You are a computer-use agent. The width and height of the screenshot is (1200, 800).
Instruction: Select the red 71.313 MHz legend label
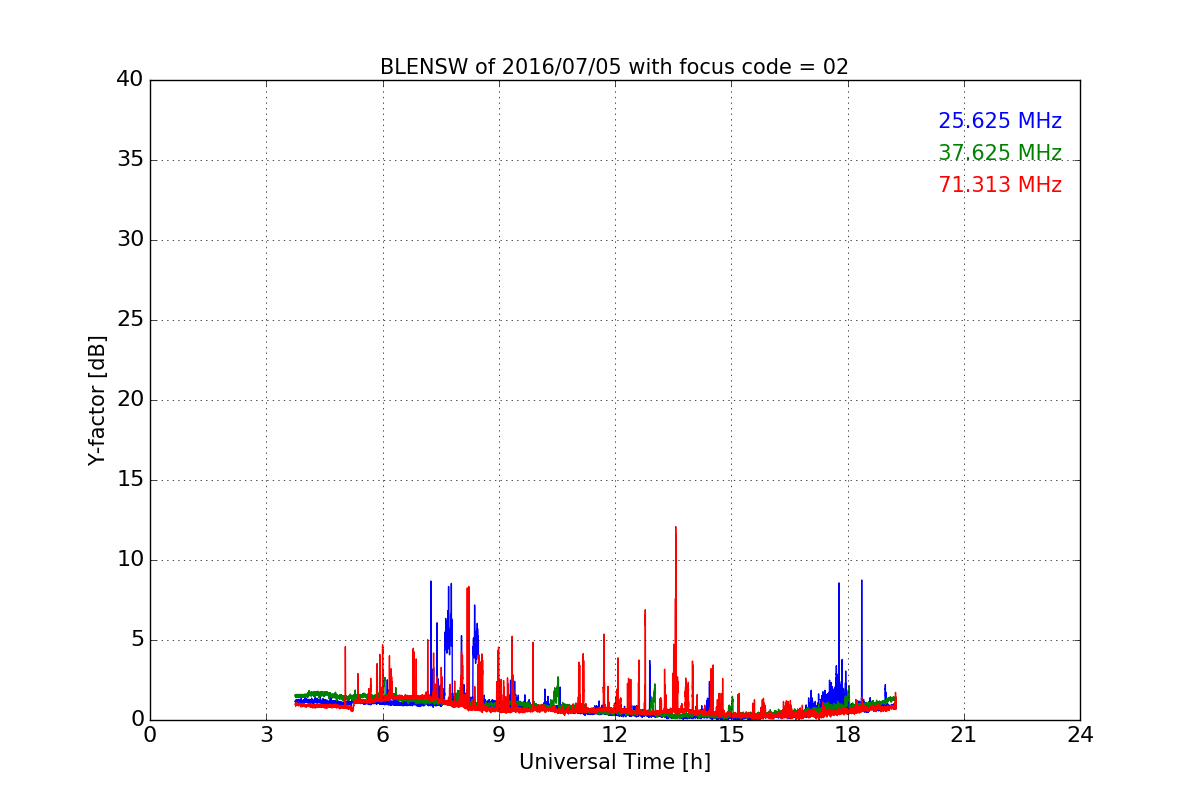point(1000,185)
